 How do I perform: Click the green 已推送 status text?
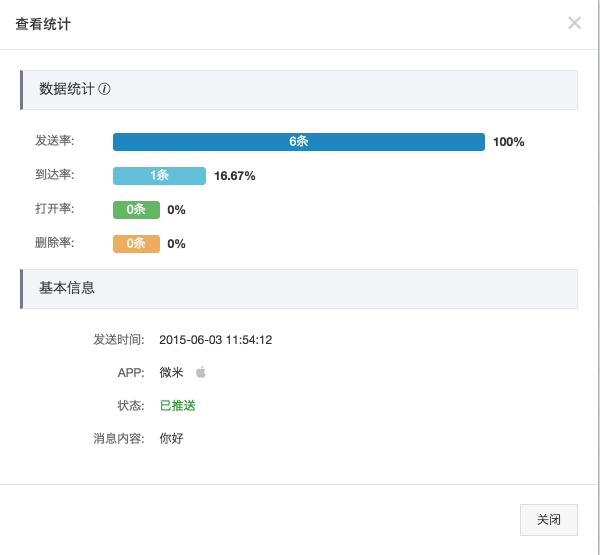177,406
